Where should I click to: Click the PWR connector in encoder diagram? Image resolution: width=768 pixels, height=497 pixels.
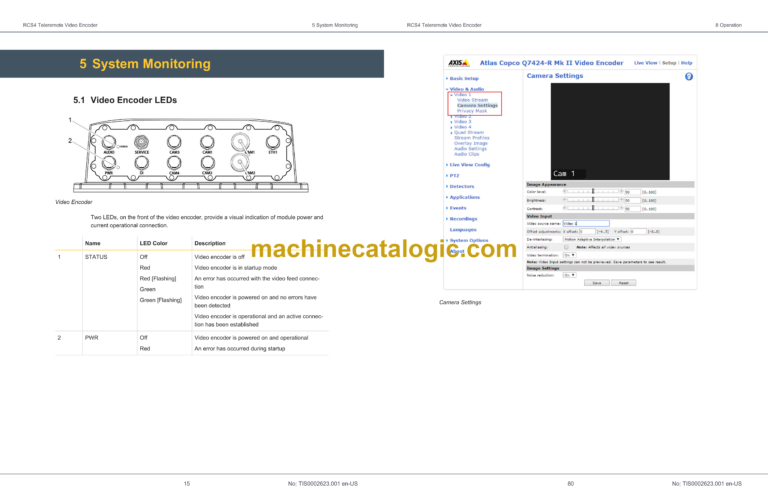point(109,162)
